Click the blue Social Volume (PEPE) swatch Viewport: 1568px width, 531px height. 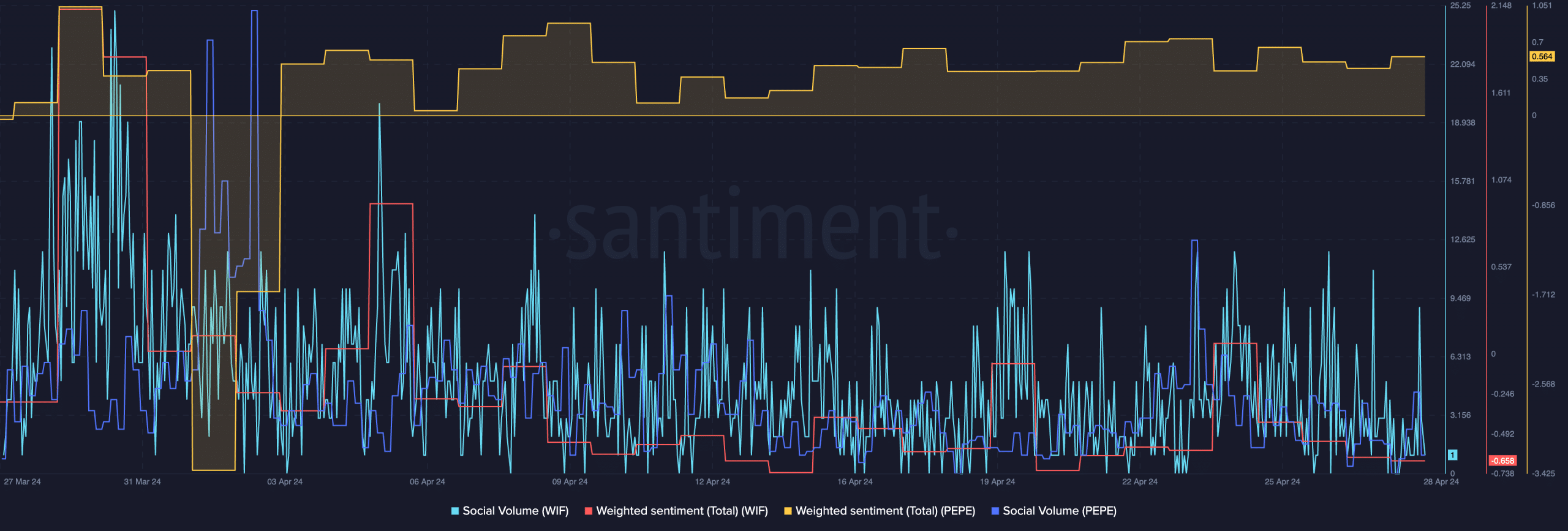(995, 511)
